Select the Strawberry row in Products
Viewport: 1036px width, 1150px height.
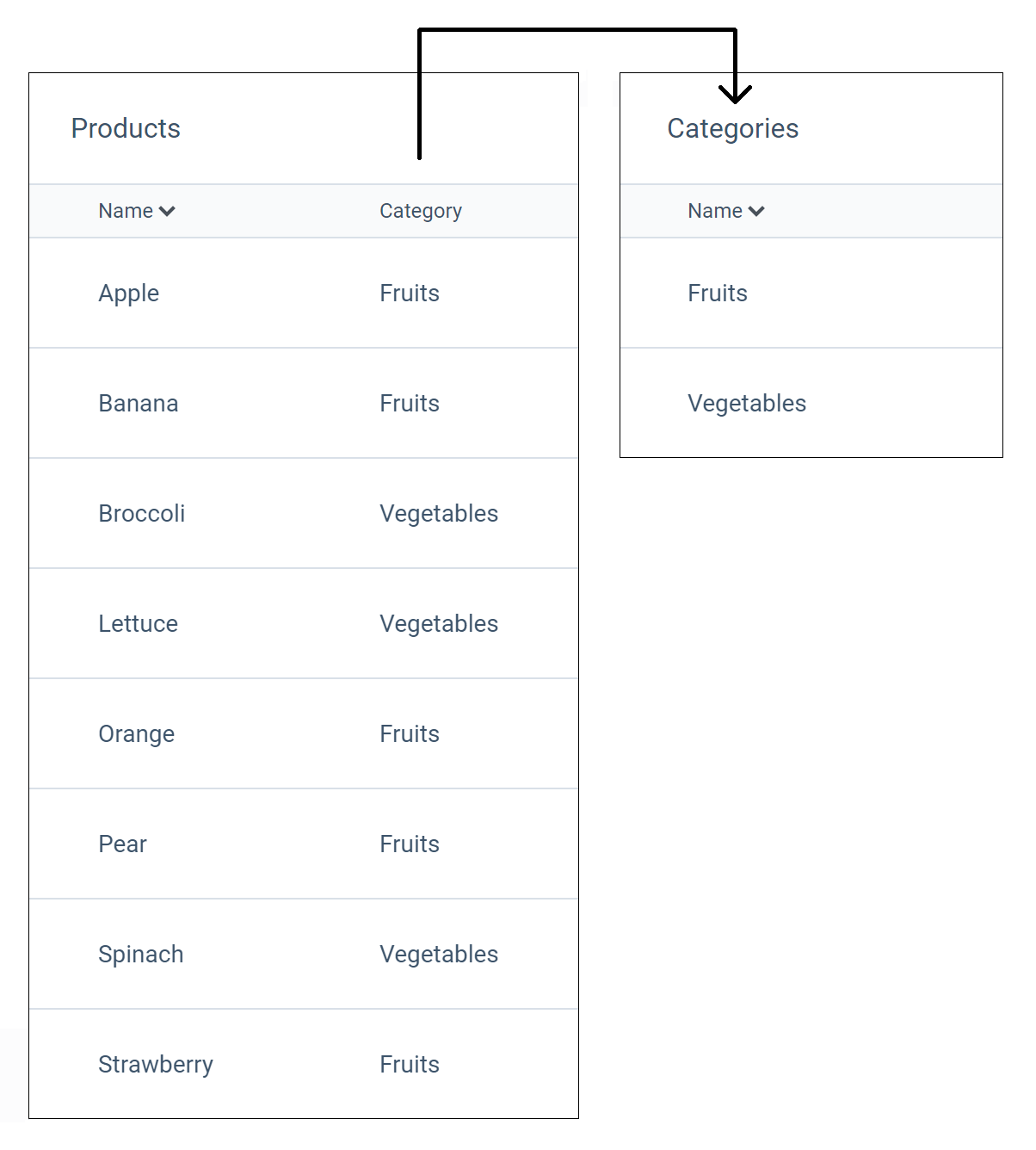pyautogui.click(x=156, y=1064)
